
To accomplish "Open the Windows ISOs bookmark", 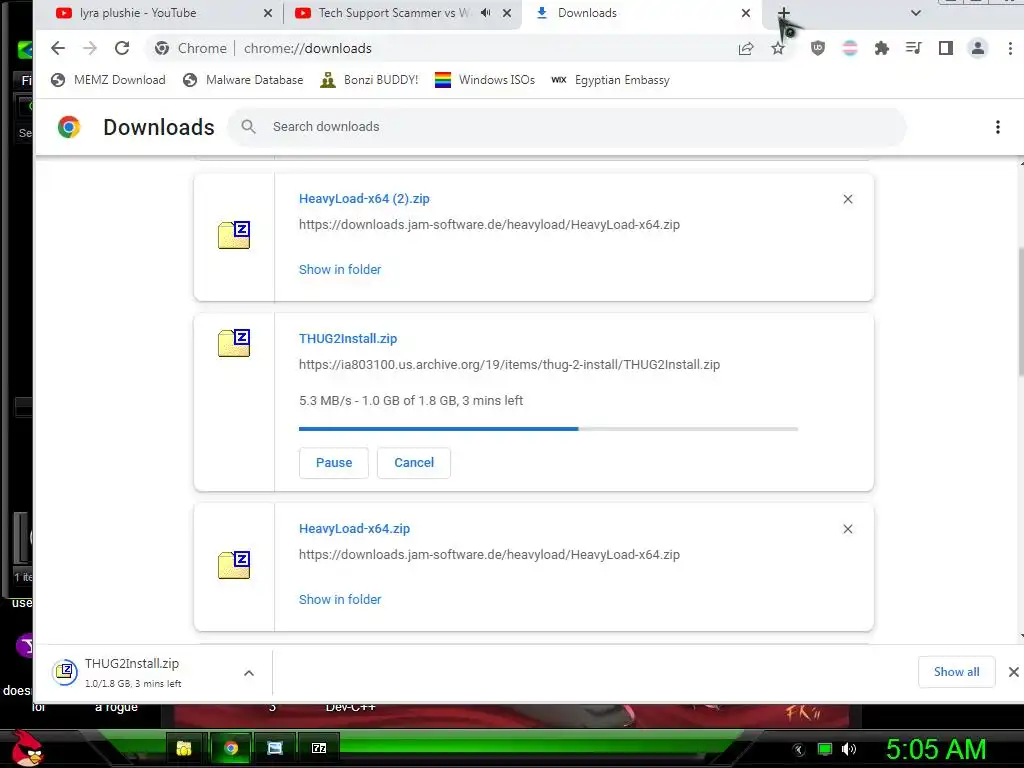I will point(485,80).
